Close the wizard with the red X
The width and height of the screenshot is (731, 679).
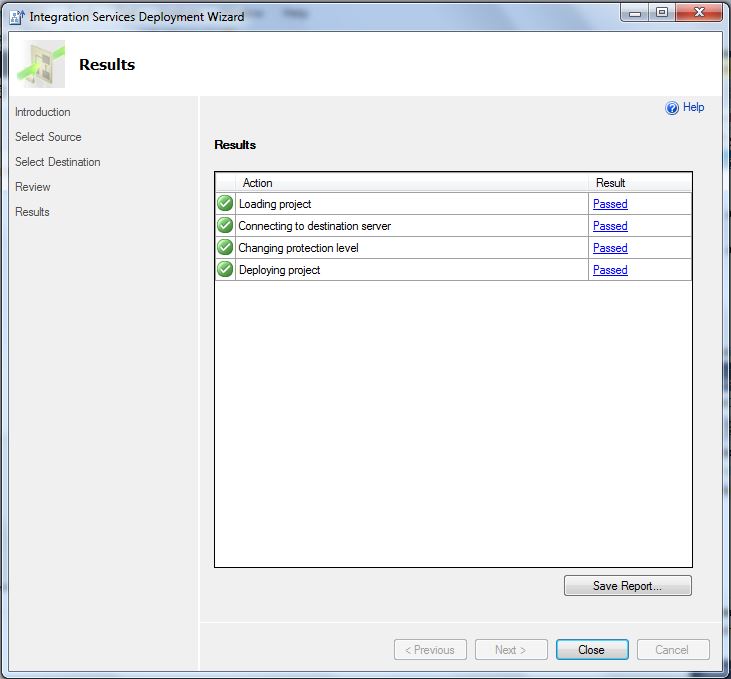(699, 13)
